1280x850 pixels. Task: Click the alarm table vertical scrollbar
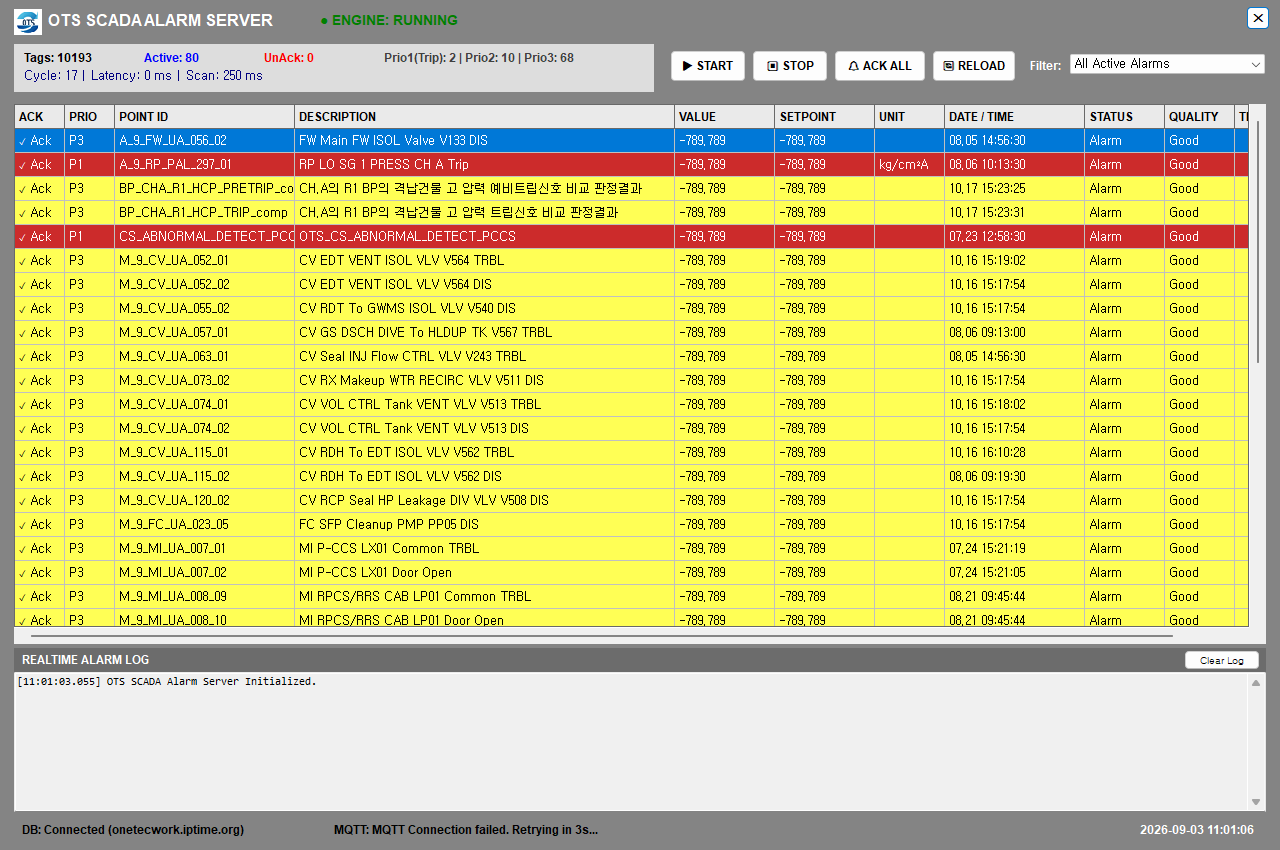tap(1258, 240)
